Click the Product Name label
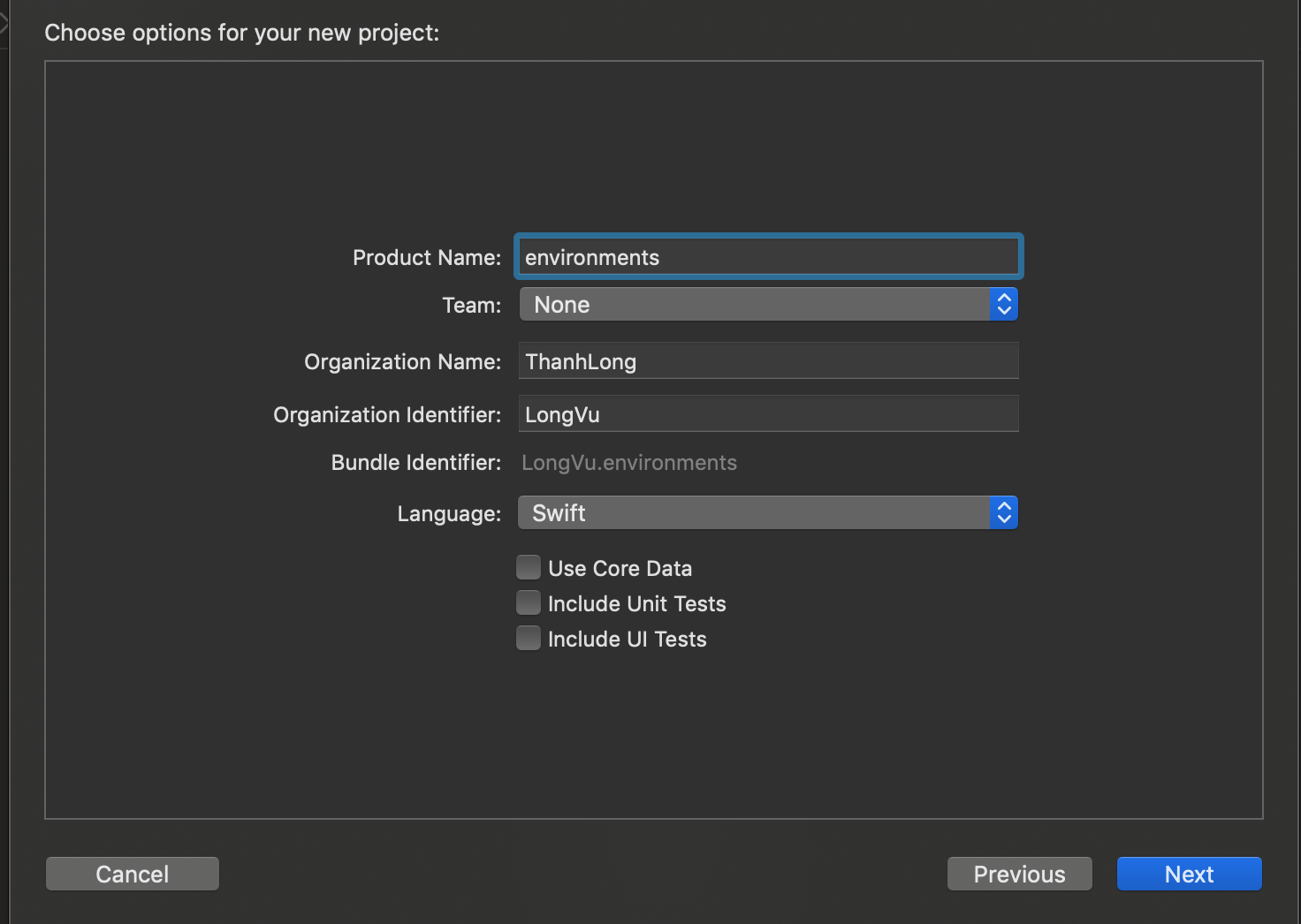Viewport: 1301px width, 924px height. pos(426,258)
